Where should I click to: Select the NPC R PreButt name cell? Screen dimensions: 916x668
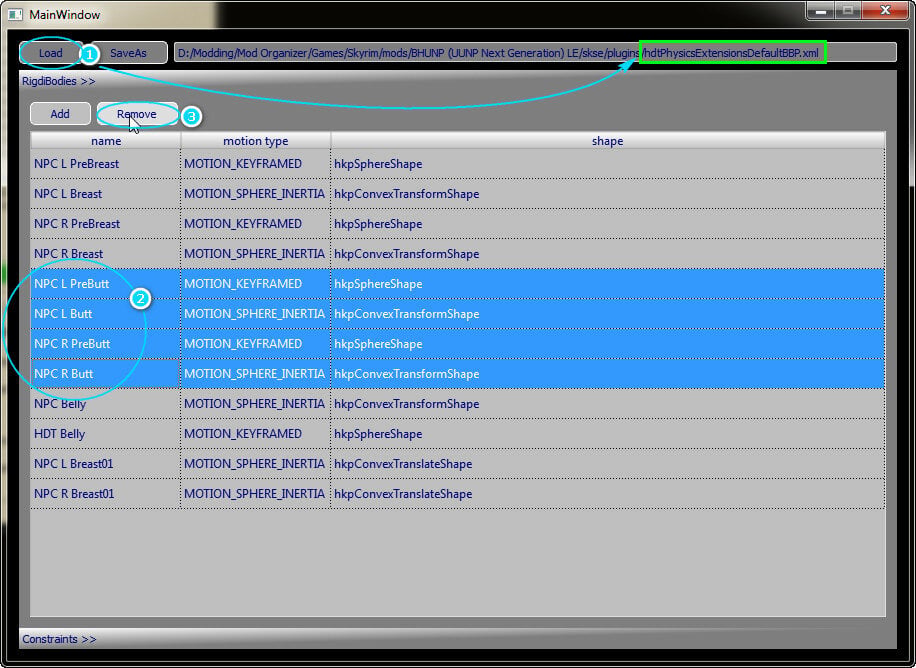[x=106, y=344]
